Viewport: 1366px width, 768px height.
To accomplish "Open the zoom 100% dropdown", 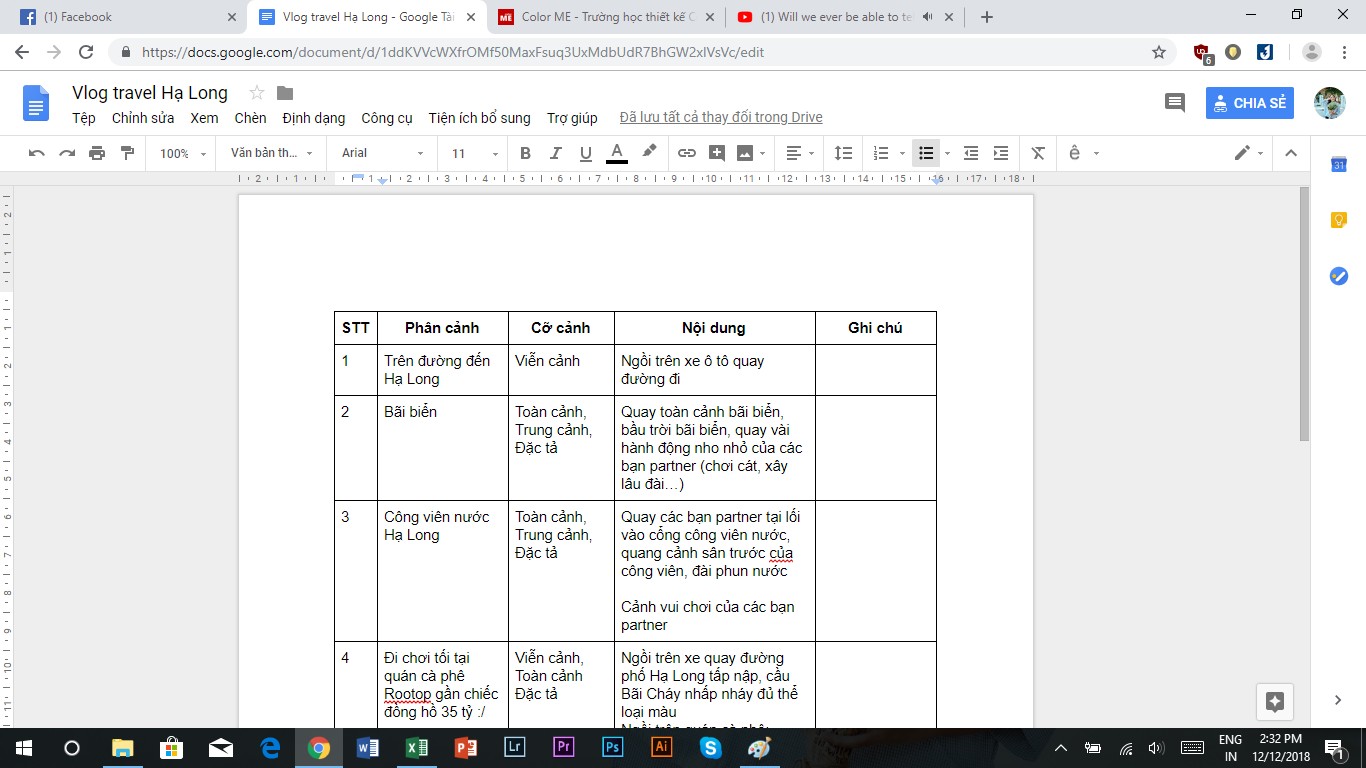I will click(183, 153).
